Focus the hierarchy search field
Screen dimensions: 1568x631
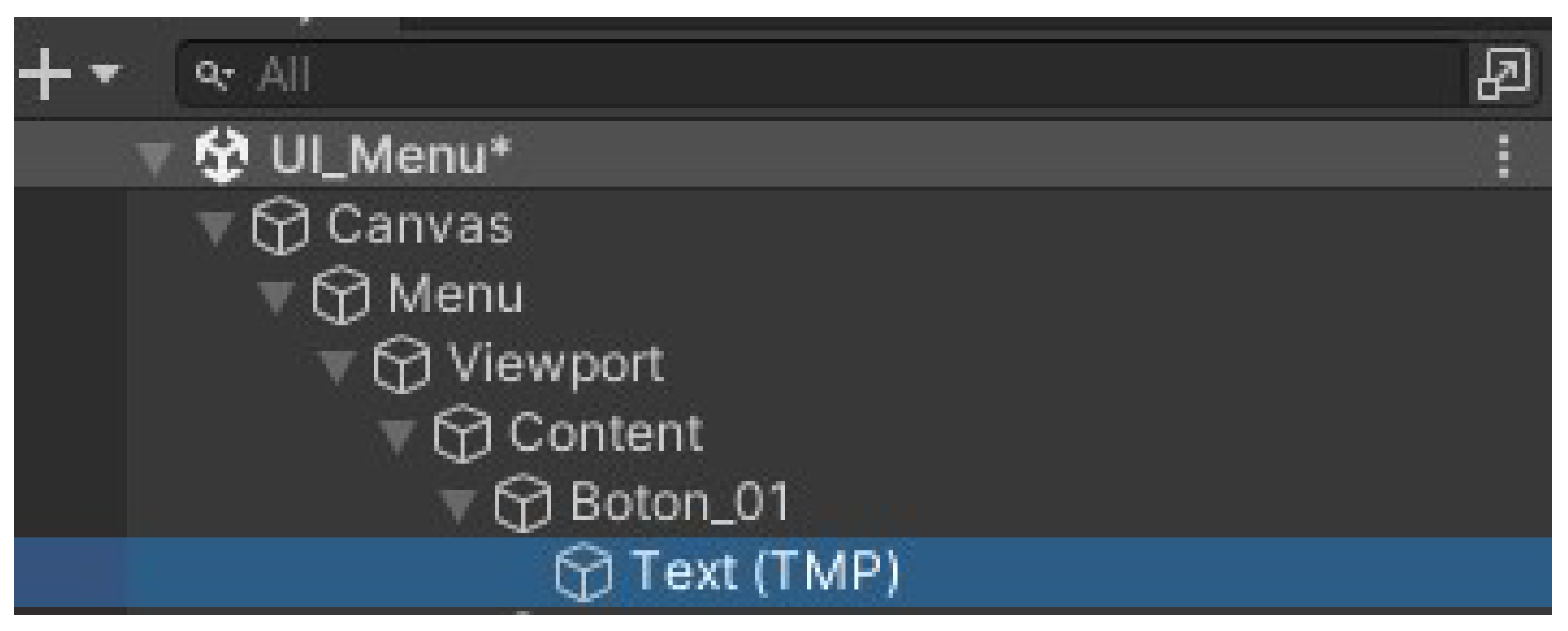click(813, 75)
